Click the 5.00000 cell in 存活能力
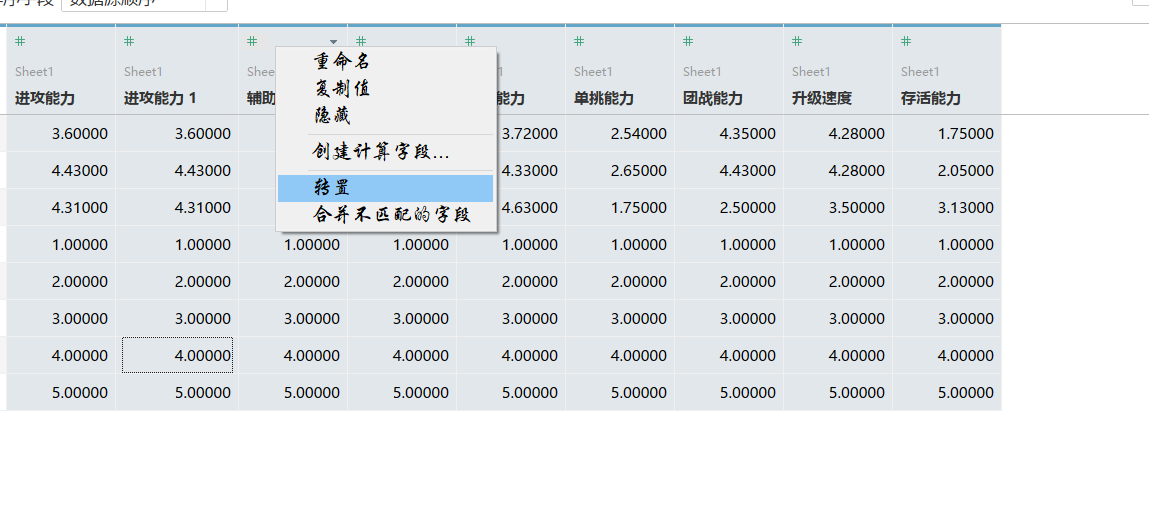 click(947, 392)
